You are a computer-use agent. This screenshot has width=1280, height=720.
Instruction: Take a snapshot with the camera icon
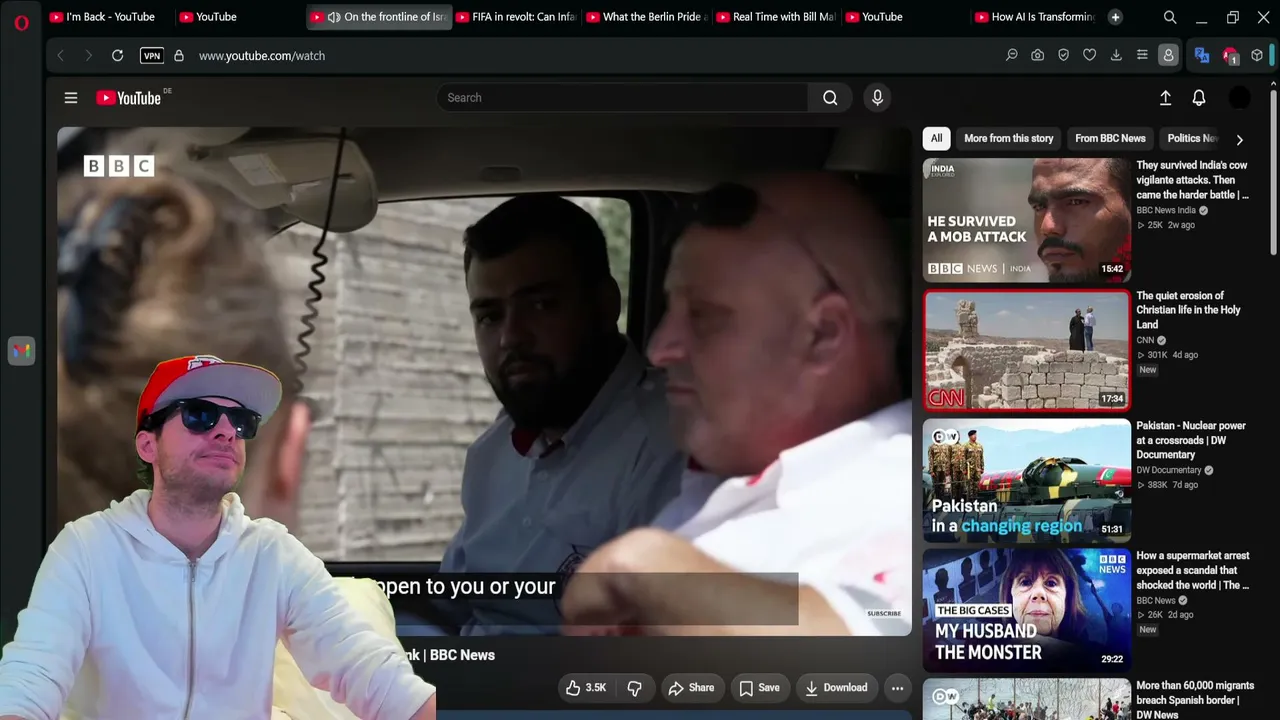1038,56
